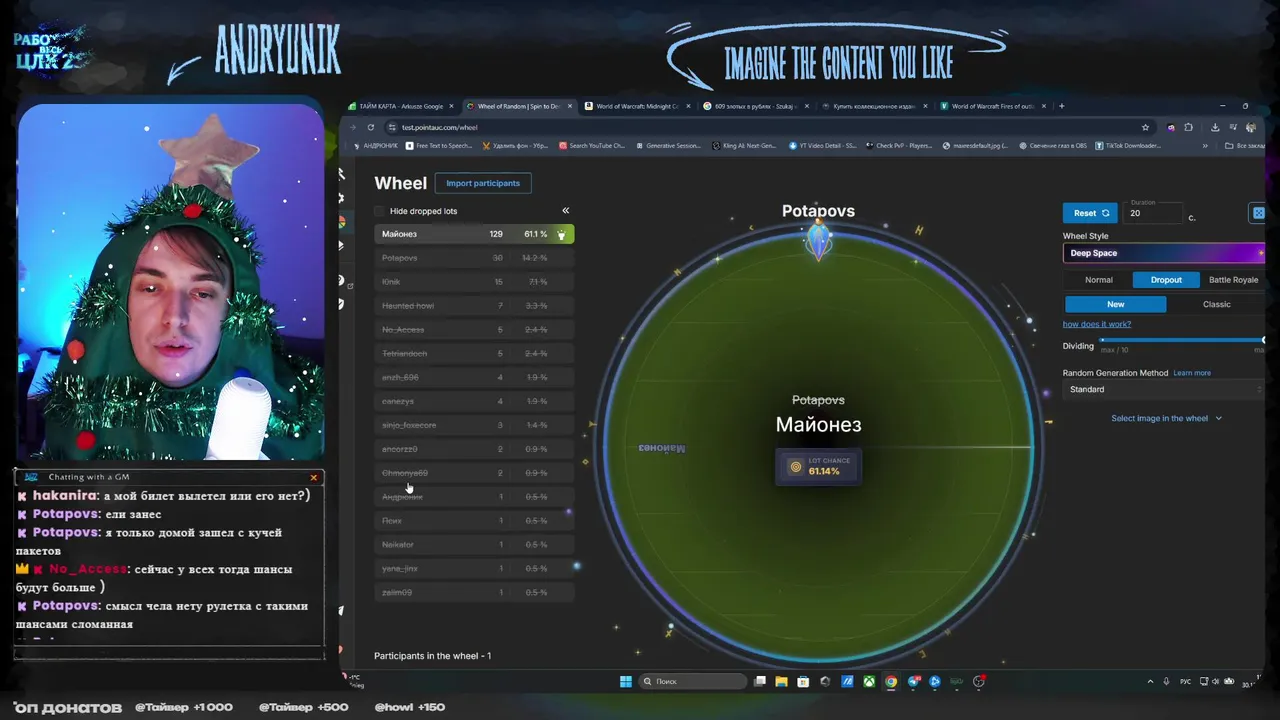Open the how does it work link

coord(1097,324)
